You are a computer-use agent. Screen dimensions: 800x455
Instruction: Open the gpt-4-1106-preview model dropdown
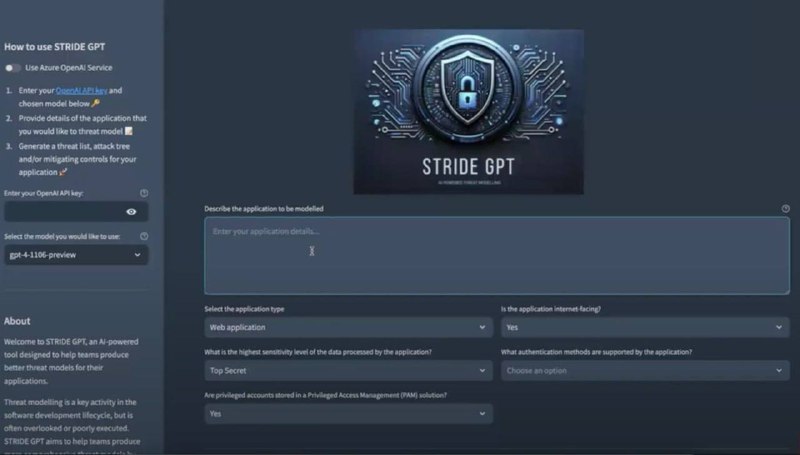[x=76, y=255]
